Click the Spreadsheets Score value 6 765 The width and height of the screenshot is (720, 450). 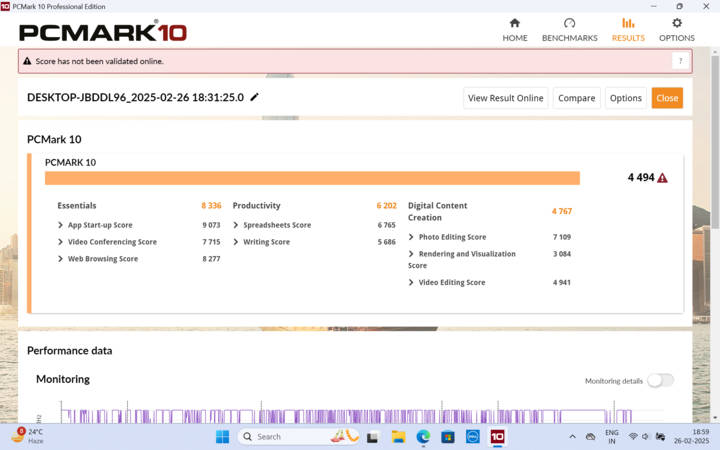tap(387, 225)
